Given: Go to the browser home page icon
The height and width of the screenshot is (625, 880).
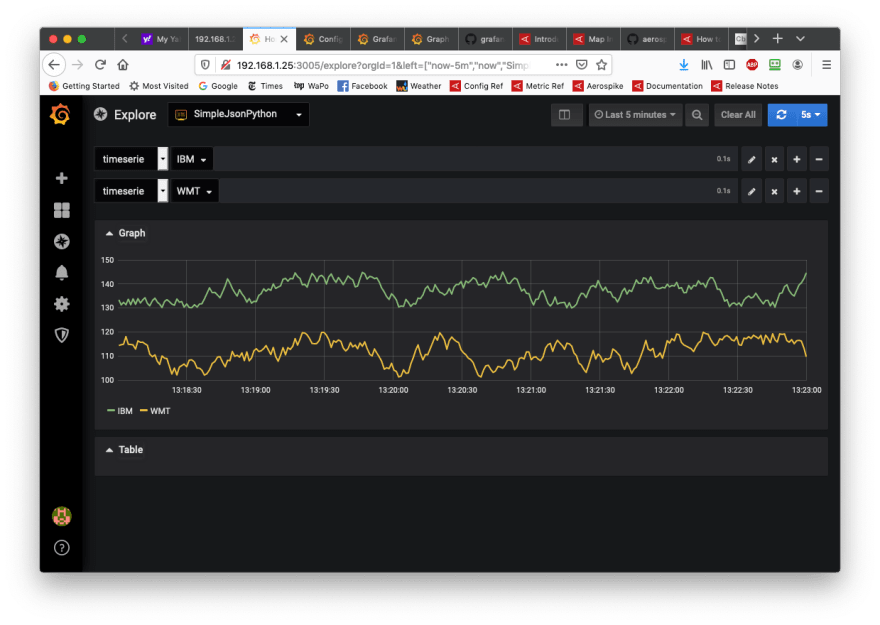Looking at the screenshot, I should [123, 65].
